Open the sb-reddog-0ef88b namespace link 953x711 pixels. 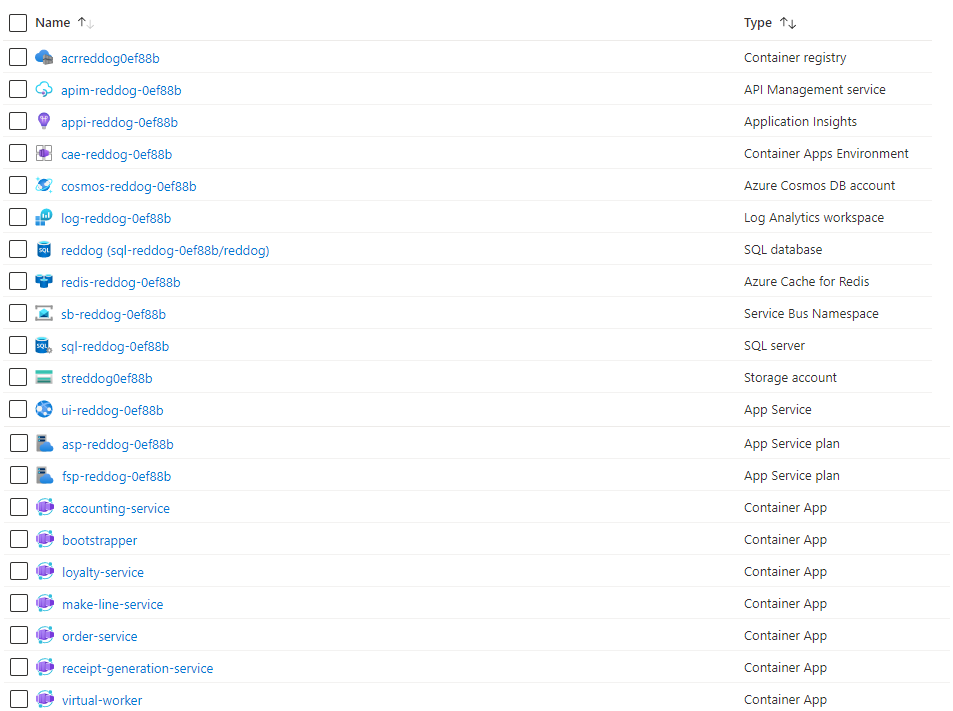(x=113, y=314)
